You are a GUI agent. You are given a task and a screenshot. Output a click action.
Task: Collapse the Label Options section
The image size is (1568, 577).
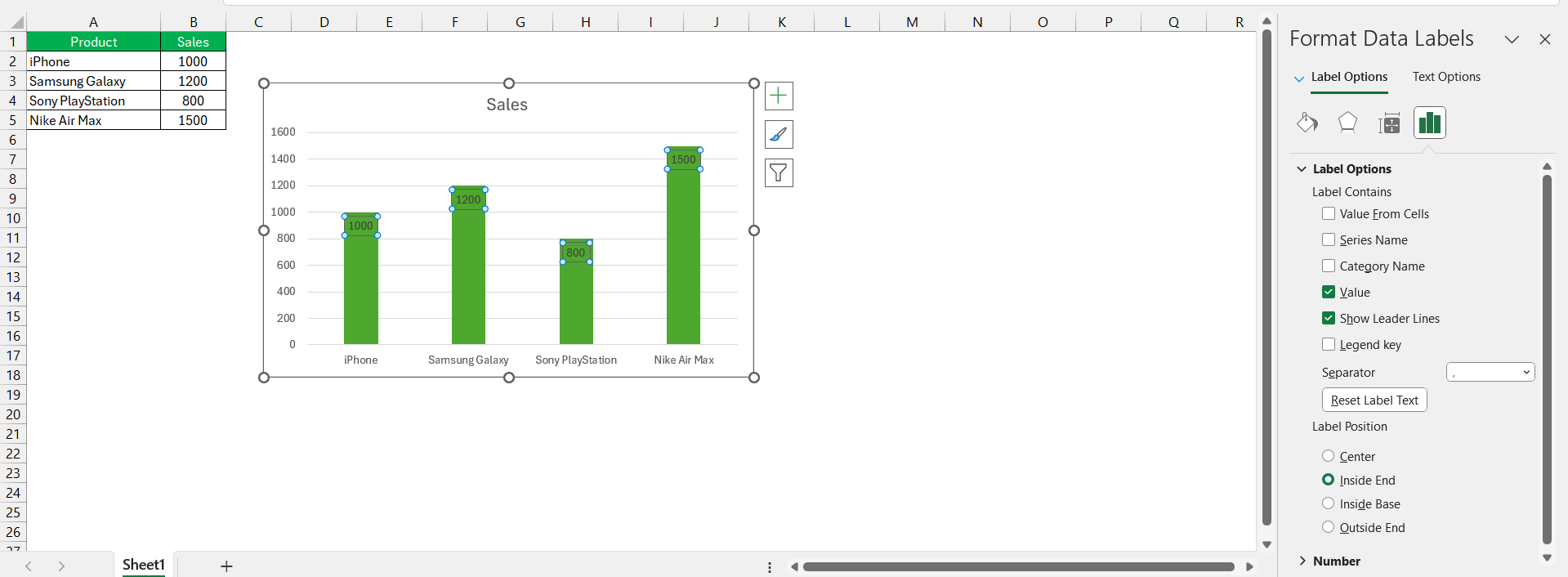[1302, 169]
